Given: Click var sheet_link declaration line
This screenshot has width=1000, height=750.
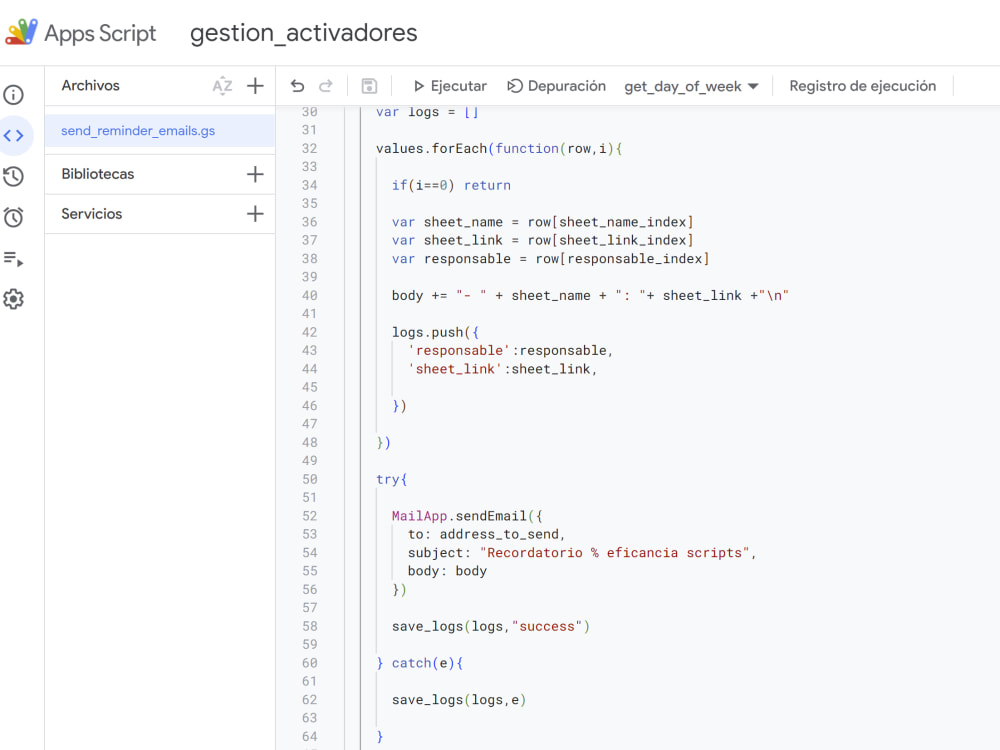Looking at the screenshot, I should click(542, 240).
